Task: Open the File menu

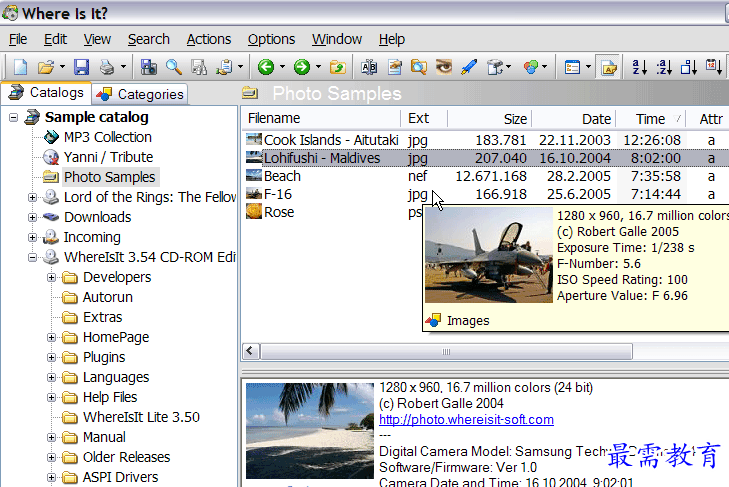Action: tap(18, 39)
